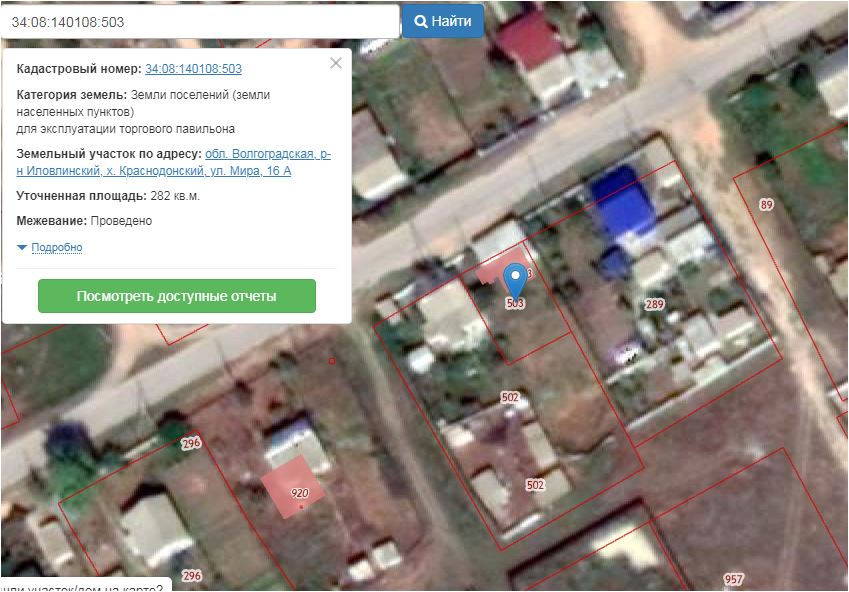
Task: Focus the cadastral number search field
Action: 200,21
